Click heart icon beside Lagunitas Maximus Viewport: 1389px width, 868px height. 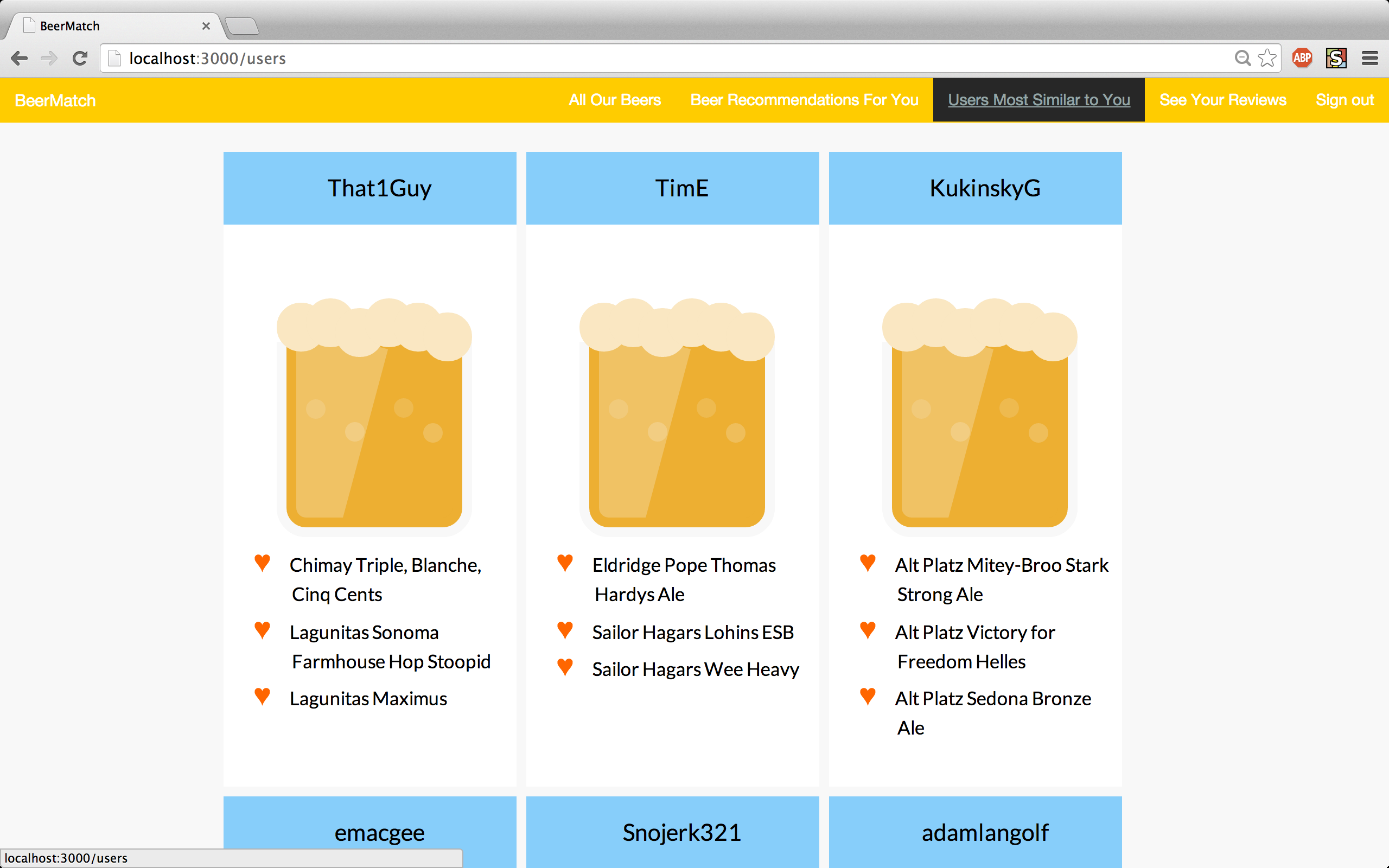262,697
